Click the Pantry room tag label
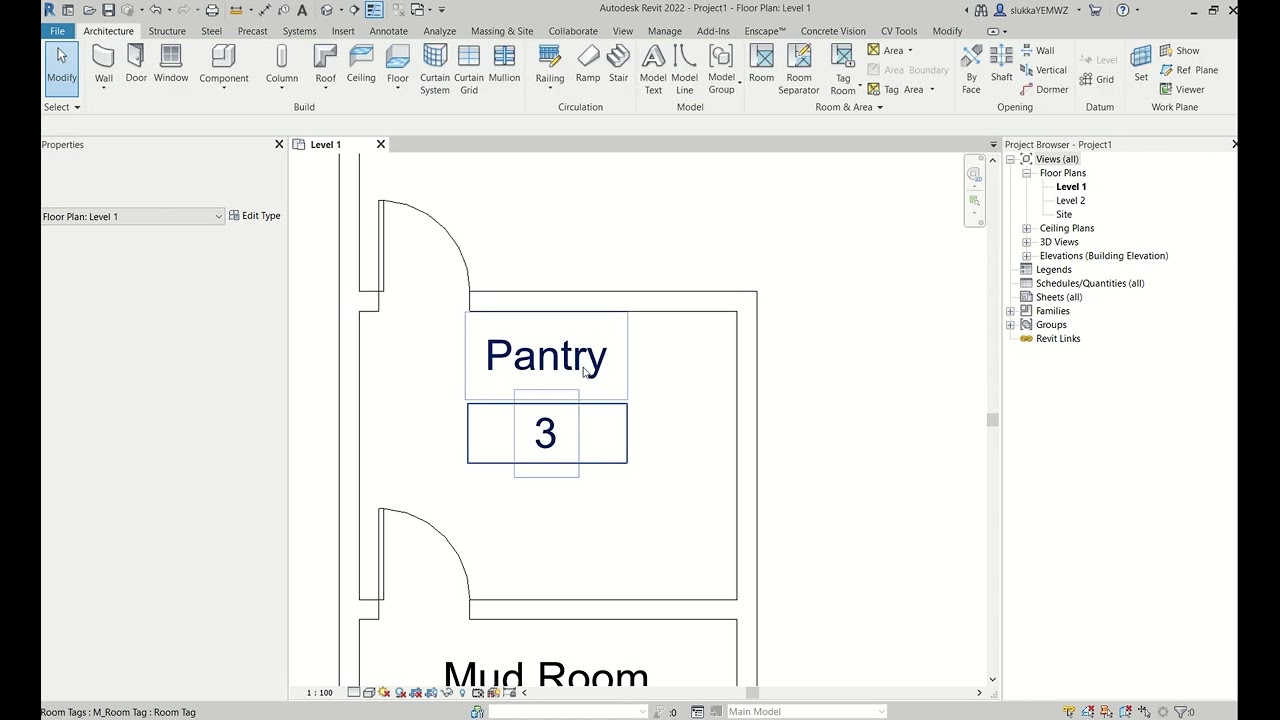This screenshot has height=720, width=1280. (546, 356)
